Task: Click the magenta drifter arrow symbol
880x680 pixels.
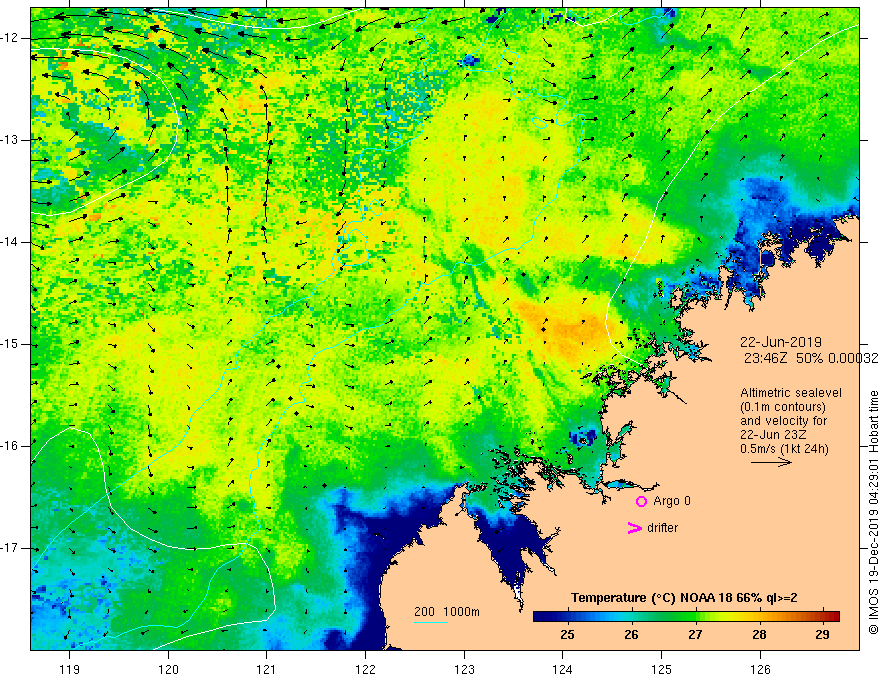Action: coord(634,528)
